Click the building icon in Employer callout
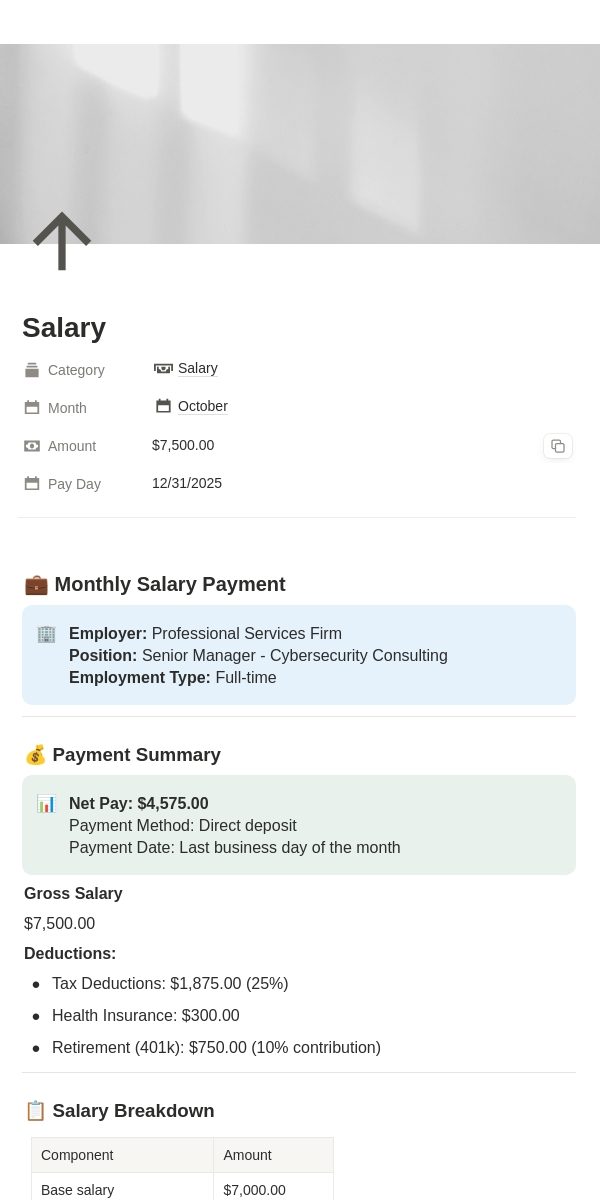 (46, 634)
